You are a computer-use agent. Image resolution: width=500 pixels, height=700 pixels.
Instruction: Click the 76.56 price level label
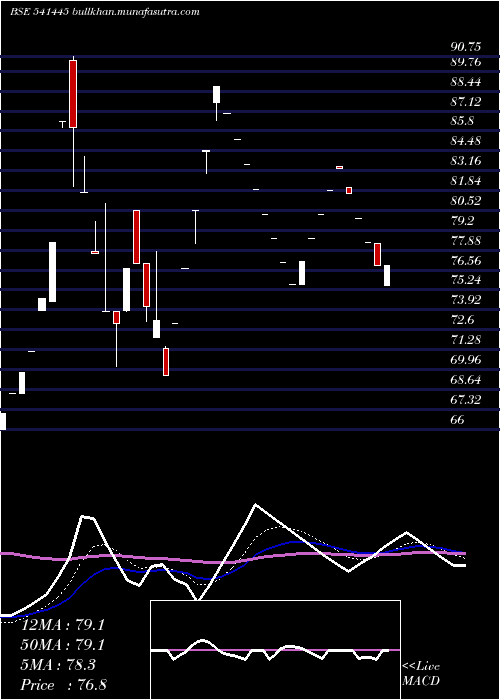466,260
